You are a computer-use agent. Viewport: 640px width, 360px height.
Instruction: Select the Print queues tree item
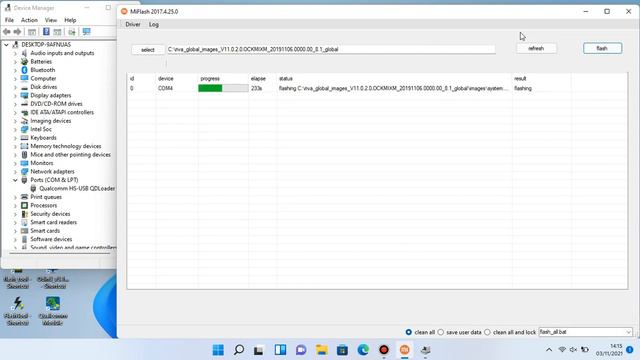pyautogui.click(x=46, y=197)
